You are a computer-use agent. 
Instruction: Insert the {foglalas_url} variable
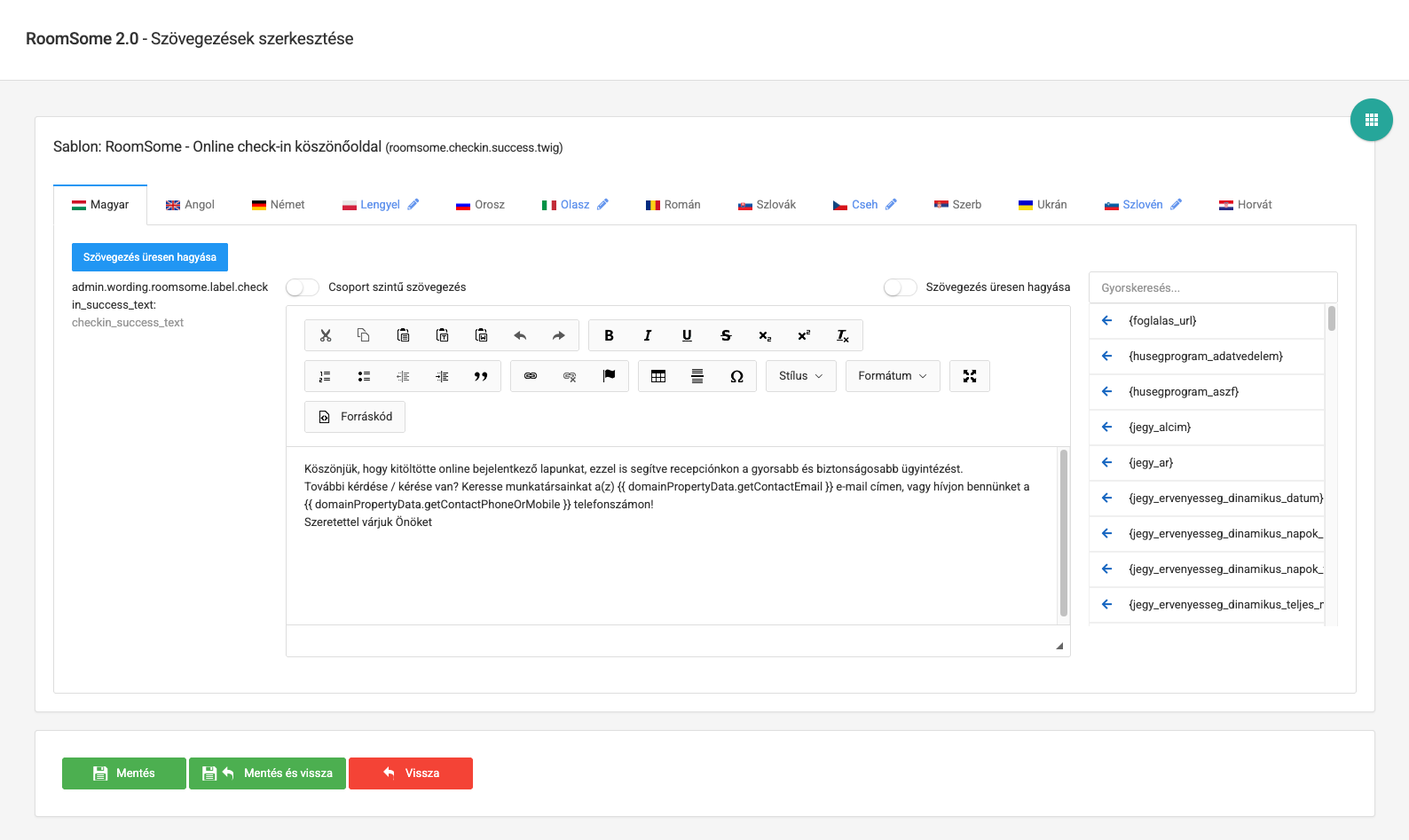pos(1162,321)
